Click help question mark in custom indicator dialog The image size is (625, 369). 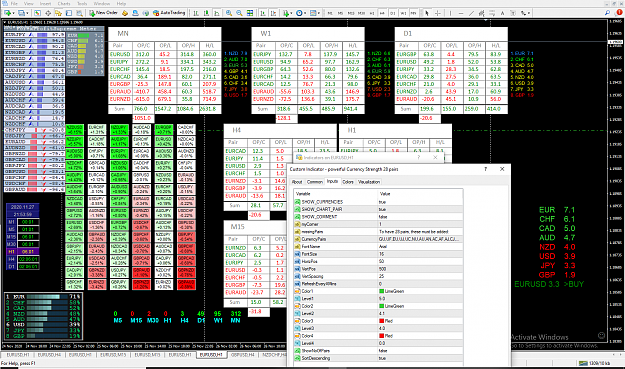485,169
